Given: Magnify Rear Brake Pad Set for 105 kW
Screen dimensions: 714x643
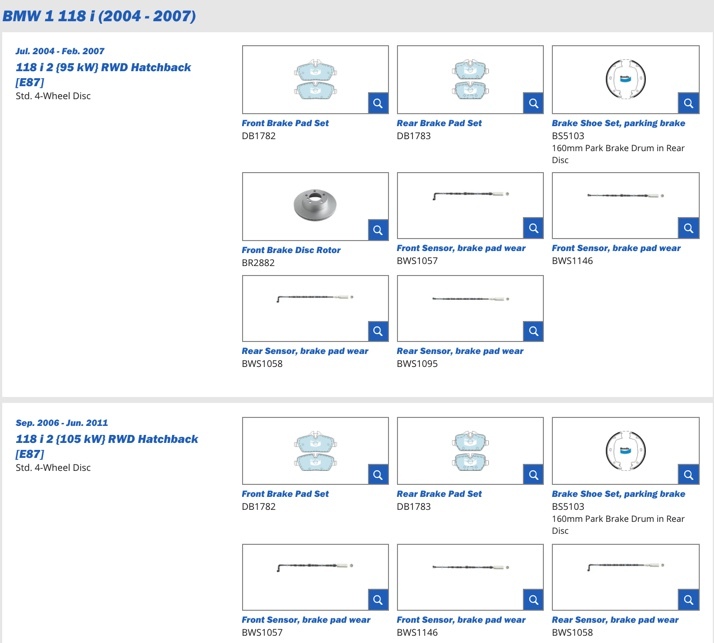Looking at the screenshot, I should pyautogui.click(x=533, y=475).
